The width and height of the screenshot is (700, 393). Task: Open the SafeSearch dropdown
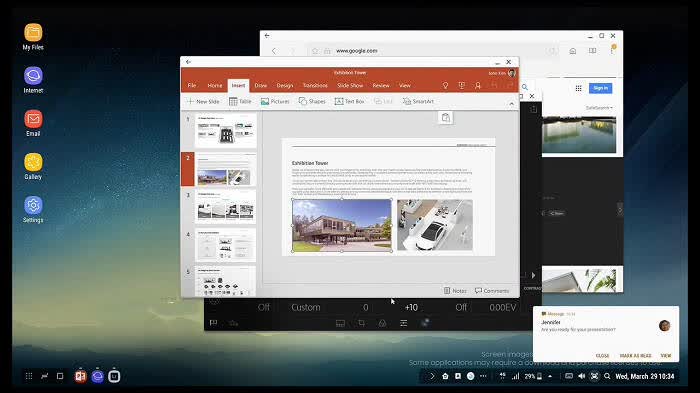599,108
